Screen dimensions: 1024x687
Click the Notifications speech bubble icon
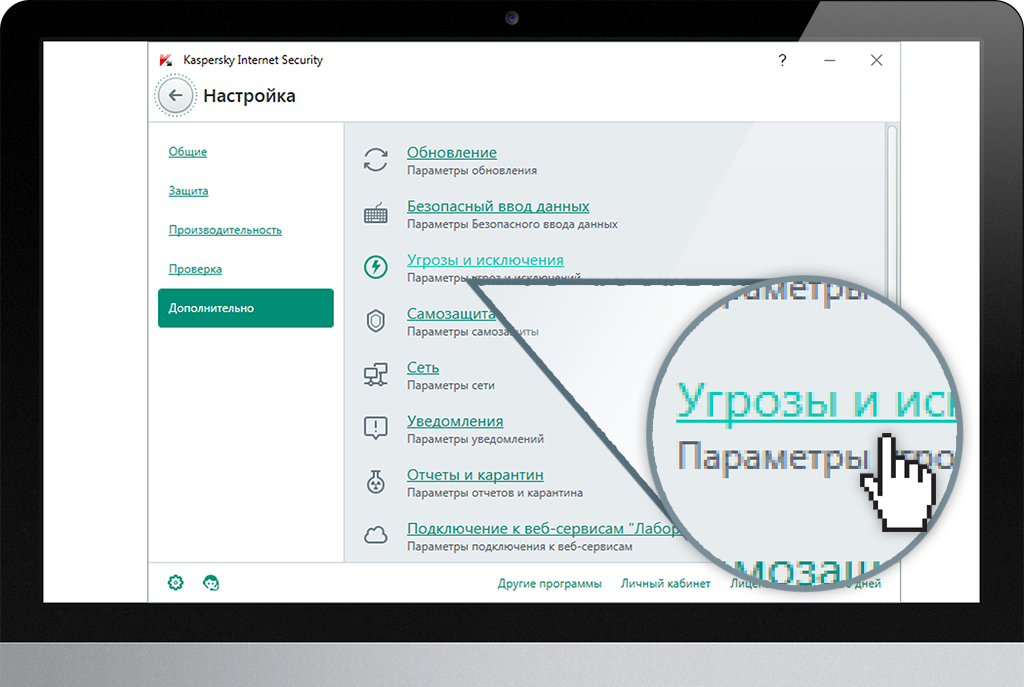coord(375,429)
